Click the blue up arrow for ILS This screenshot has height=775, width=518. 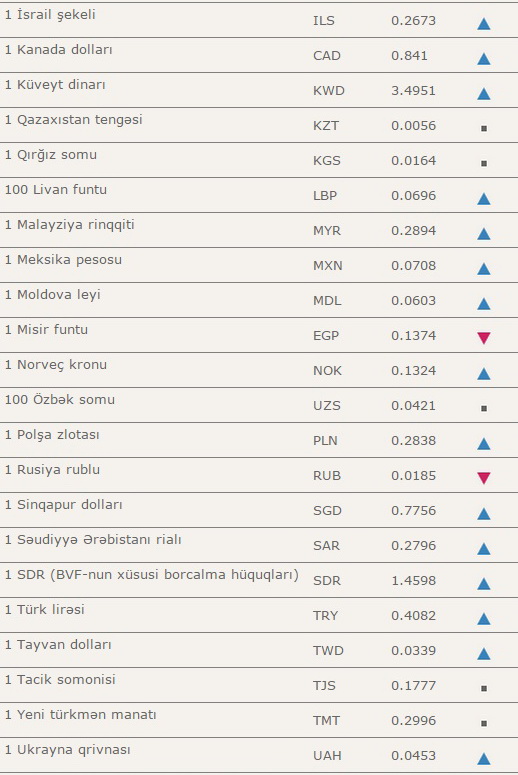click(483, 24)
